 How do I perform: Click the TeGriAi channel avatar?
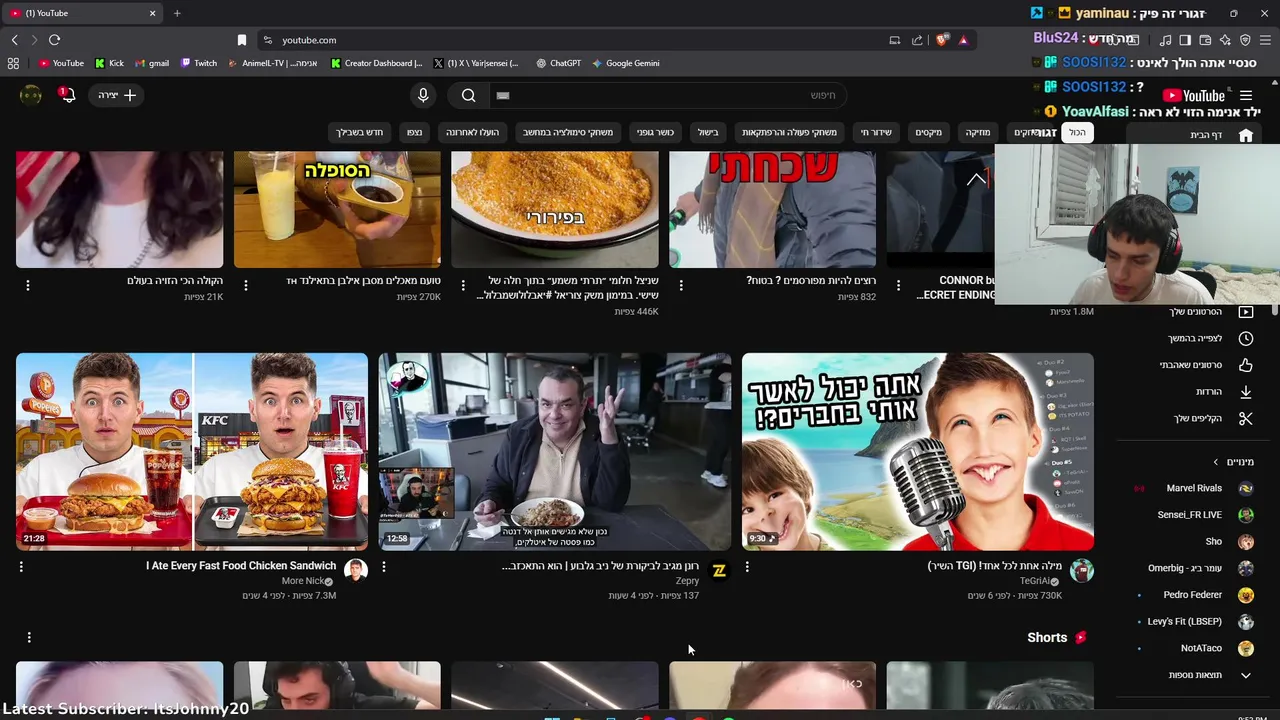pyautogui.click(x=1082, y=571)
